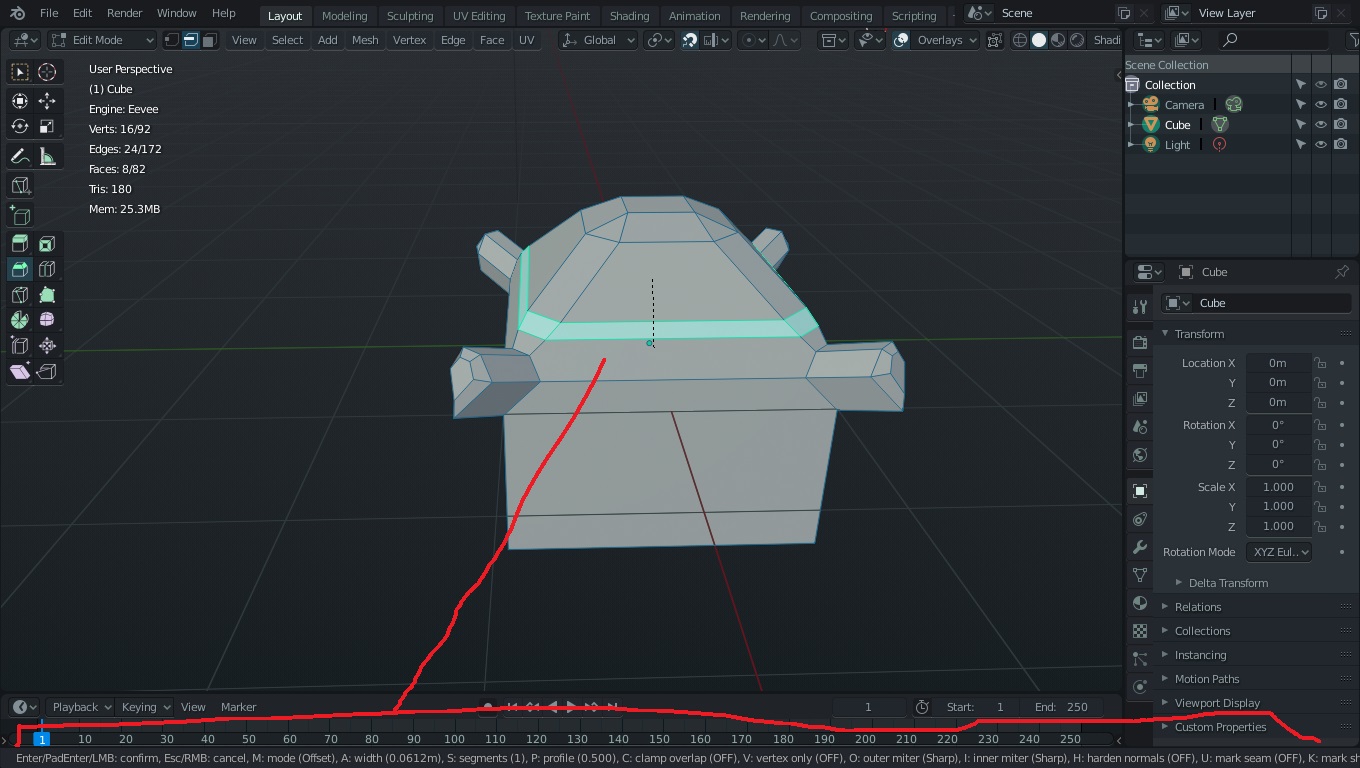Select the Spin tool
This screenshot has height=768, width=1360.
click(x=20, y=320)
